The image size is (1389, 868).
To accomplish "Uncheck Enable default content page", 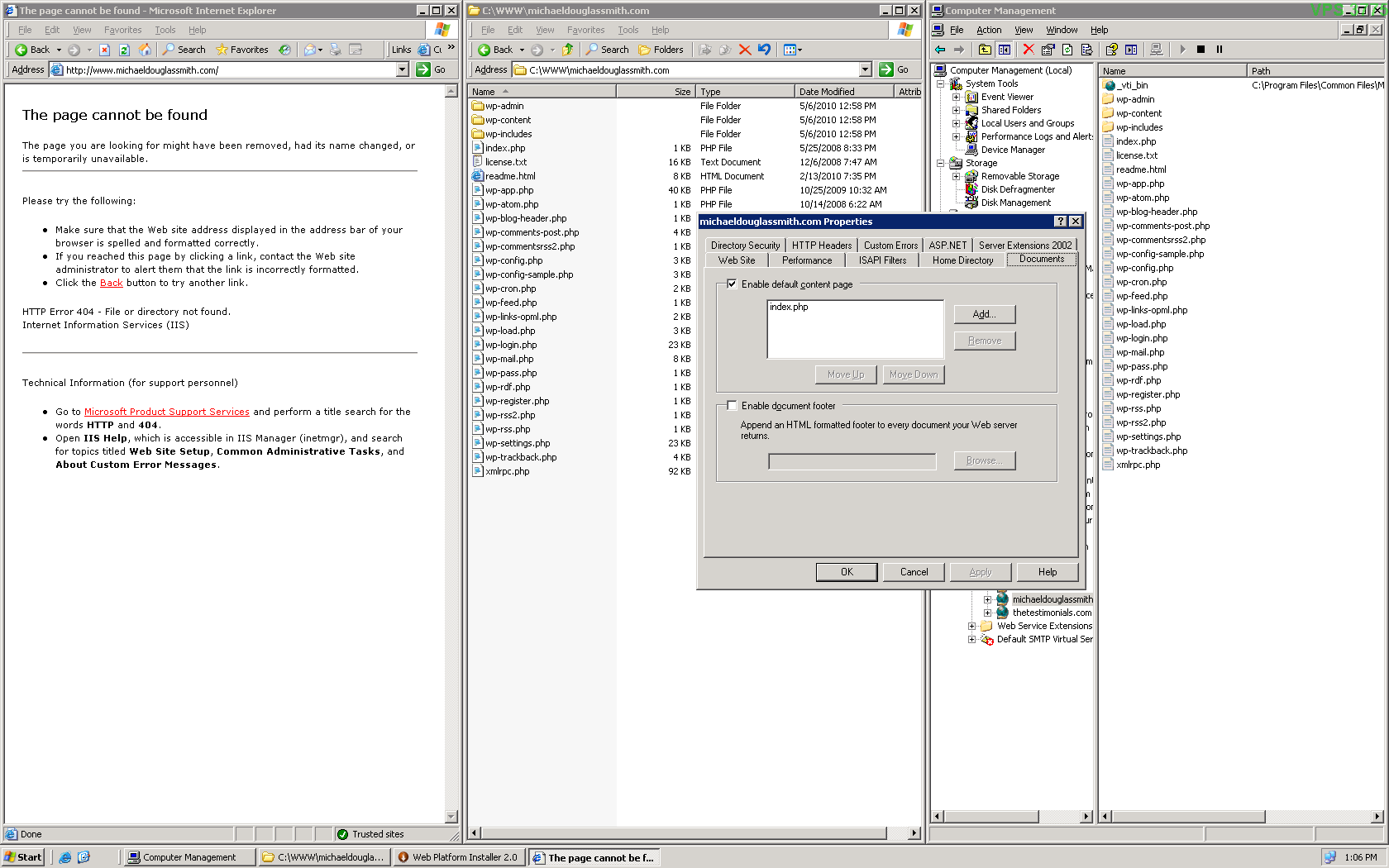I will coord(732,284).
